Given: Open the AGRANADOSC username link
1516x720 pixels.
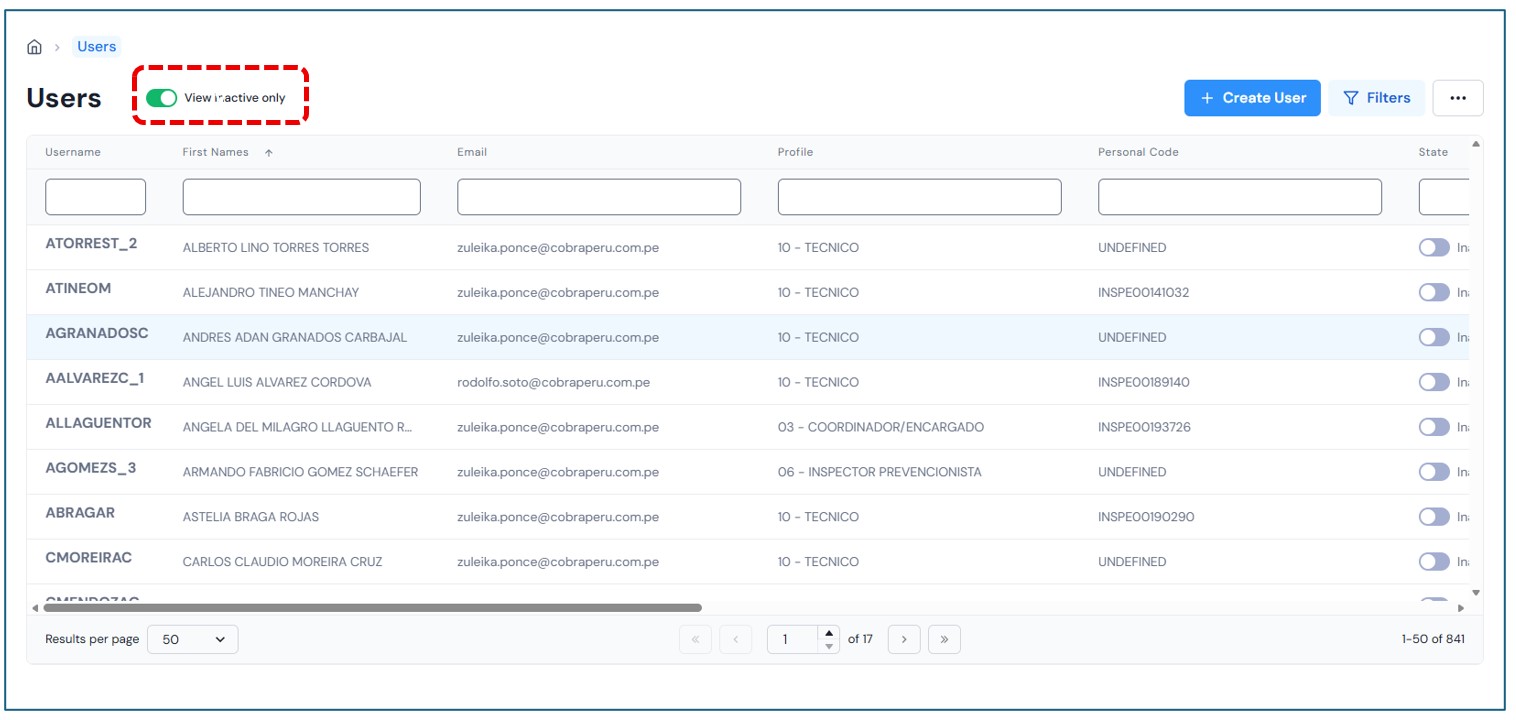Looking at the screenshot, I should tap(97, 333).
